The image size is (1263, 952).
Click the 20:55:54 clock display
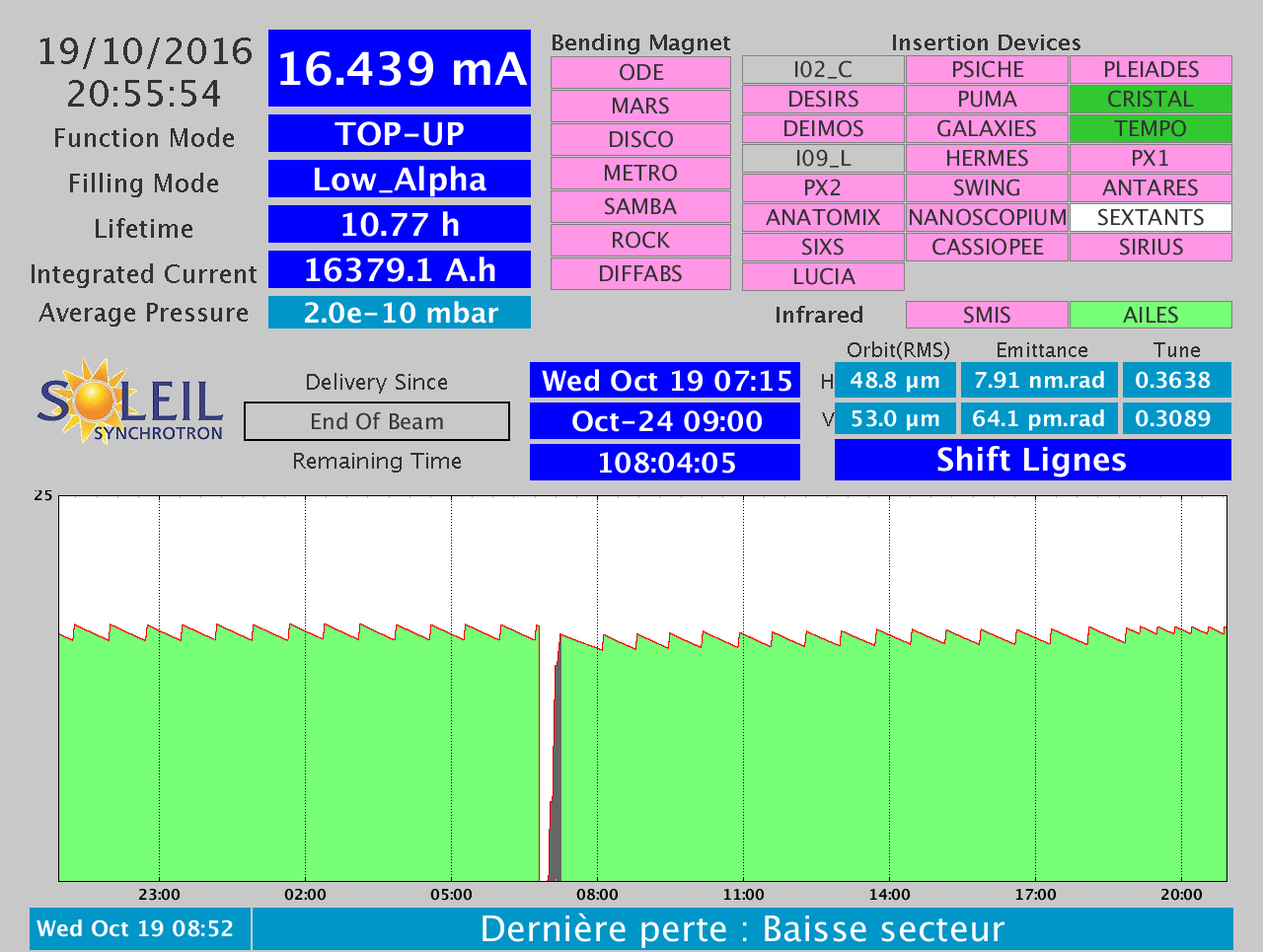[145, 94]
